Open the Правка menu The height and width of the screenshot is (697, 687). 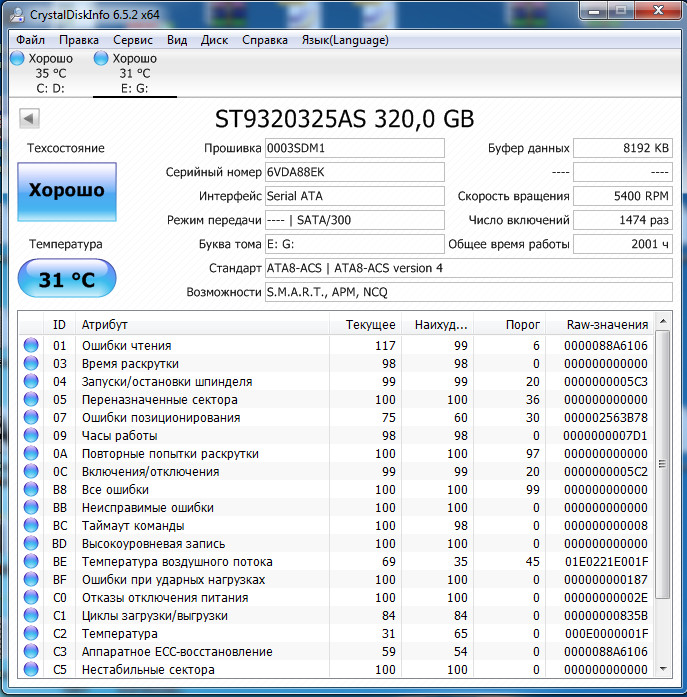79,40
